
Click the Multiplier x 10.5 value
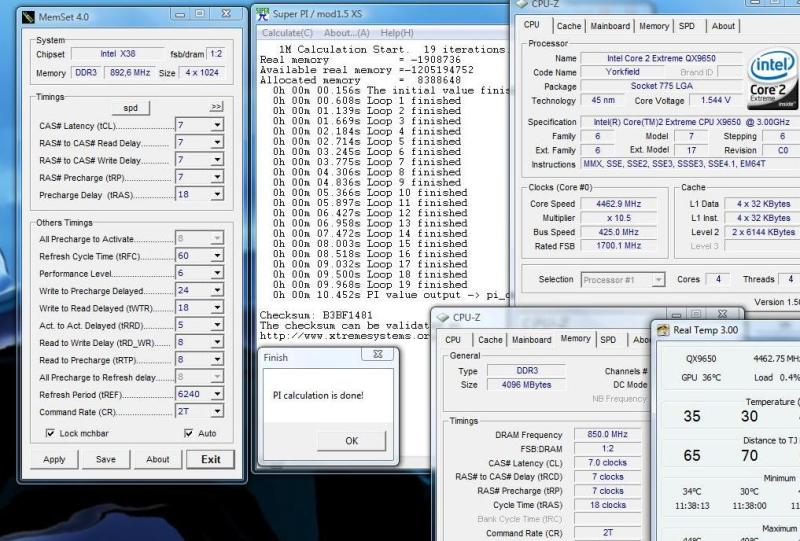(x=618, y=218)
